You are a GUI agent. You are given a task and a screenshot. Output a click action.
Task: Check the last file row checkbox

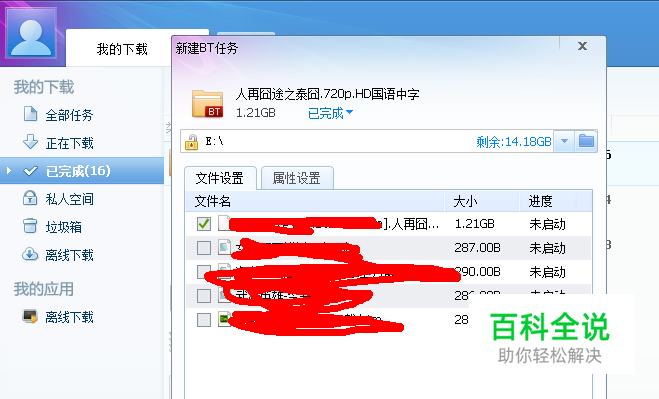click(x=204, y=320)
